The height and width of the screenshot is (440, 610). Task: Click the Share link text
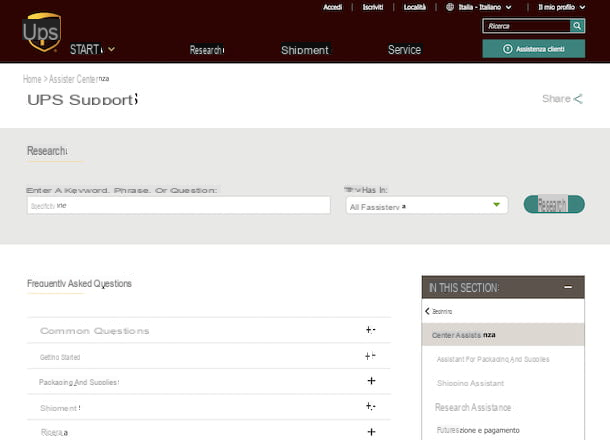556,99
